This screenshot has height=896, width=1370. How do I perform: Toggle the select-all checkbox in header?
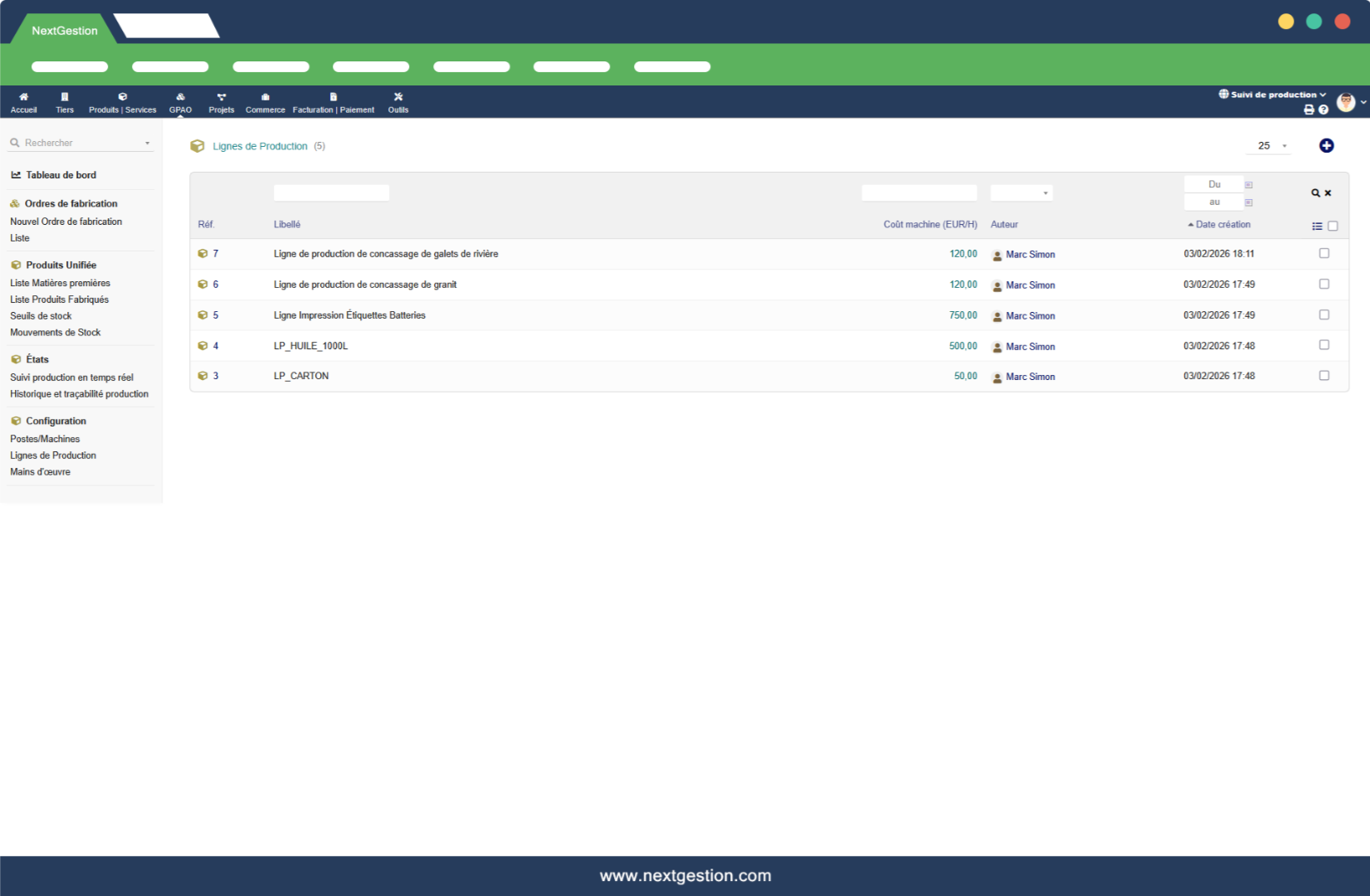click(1333, 226)
